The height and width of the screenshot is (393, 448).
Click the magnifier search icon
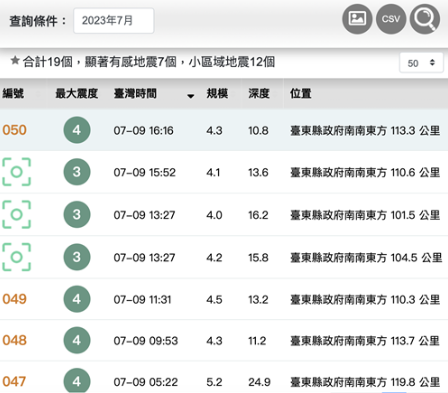[x=425, y=19]
